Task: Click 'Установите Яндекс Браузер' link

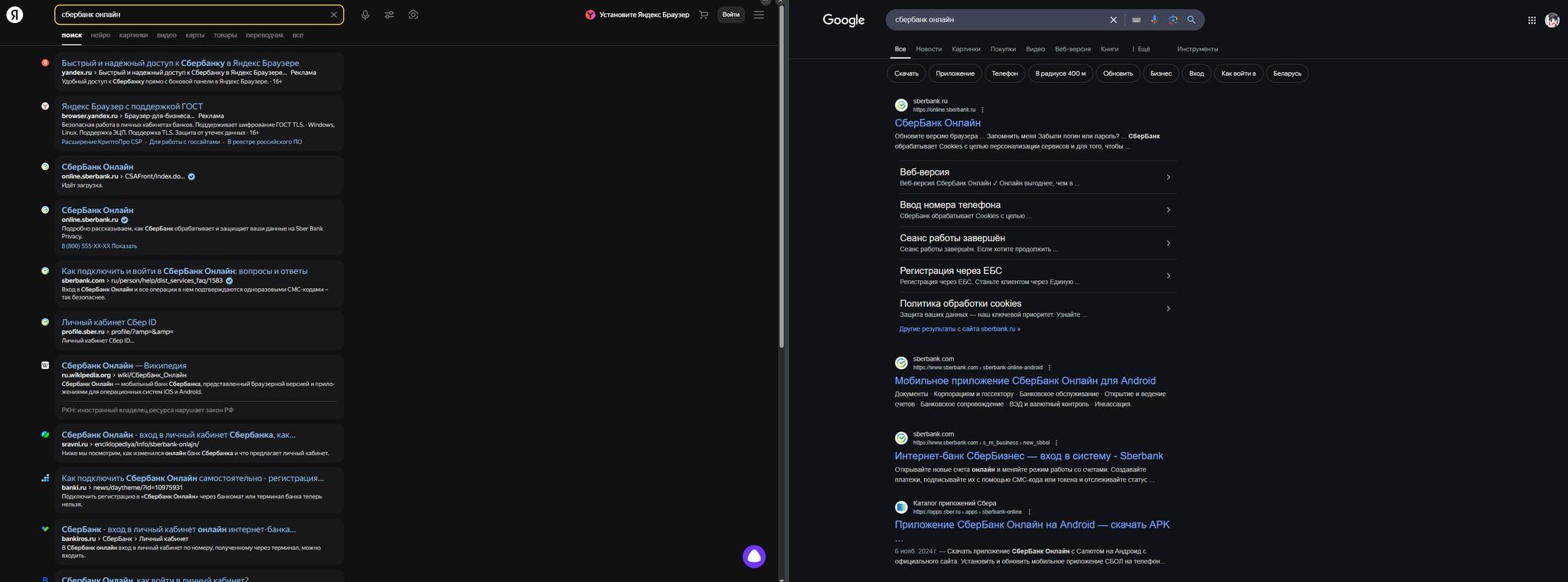Action: click(x=644, y=15)
